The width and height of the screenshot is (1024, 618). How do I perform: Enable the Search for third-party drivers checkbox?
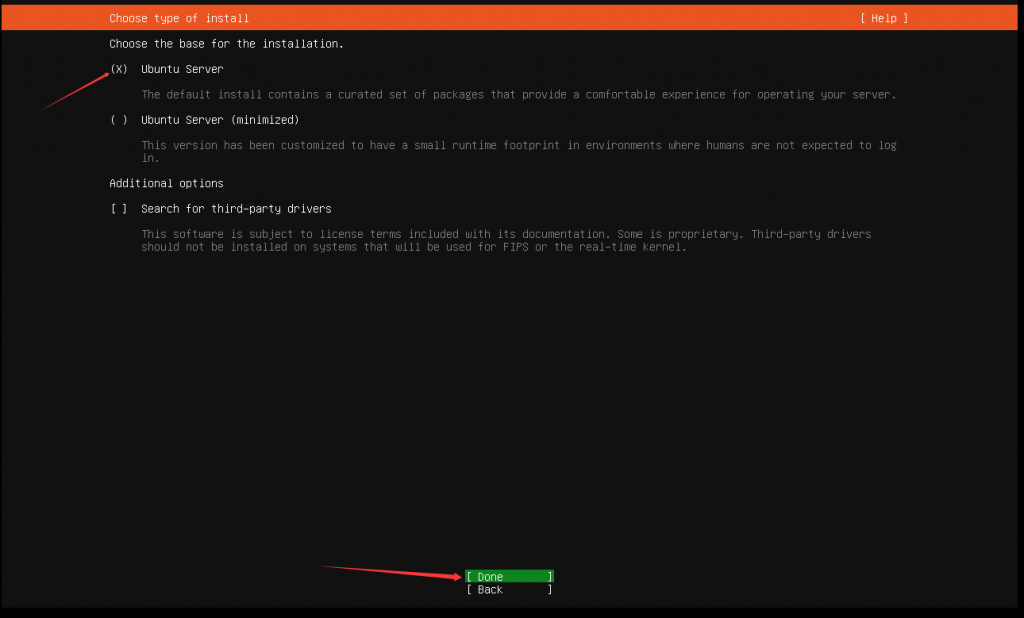click(x=119, y=209)
